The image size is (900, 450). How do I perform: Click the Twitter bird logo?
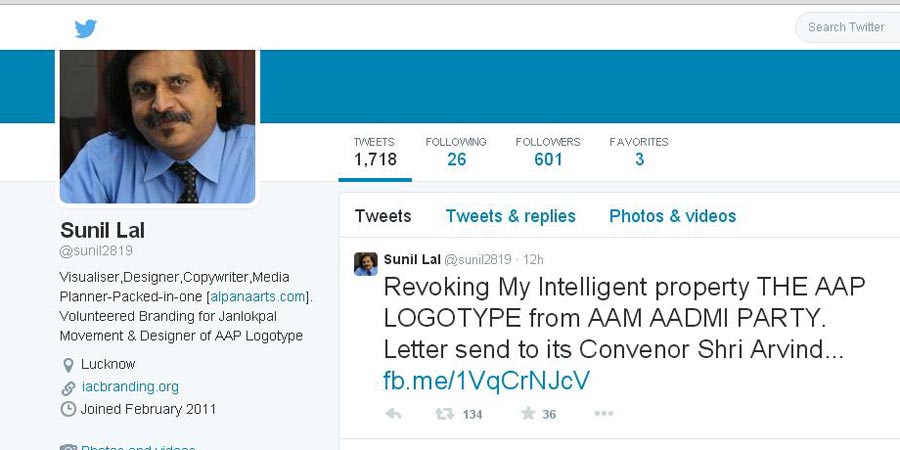pos(86,28)
